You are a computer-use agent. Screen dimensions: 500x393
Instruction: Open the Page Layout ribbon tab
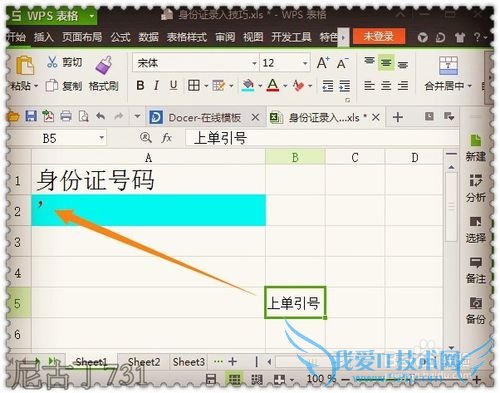82,37
